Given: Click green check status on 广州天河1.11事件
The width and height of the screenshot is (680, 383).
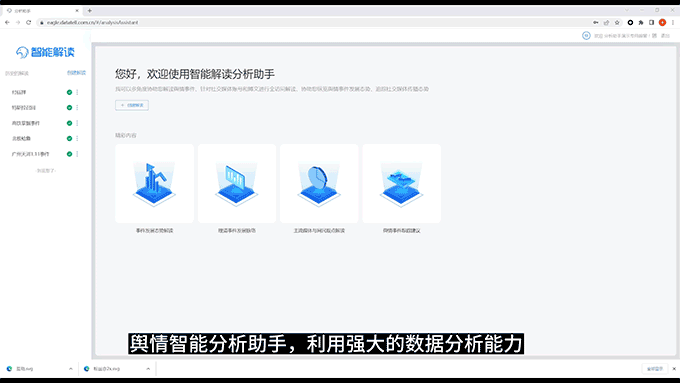Looking at the screenshot, I should coord(69,154).
